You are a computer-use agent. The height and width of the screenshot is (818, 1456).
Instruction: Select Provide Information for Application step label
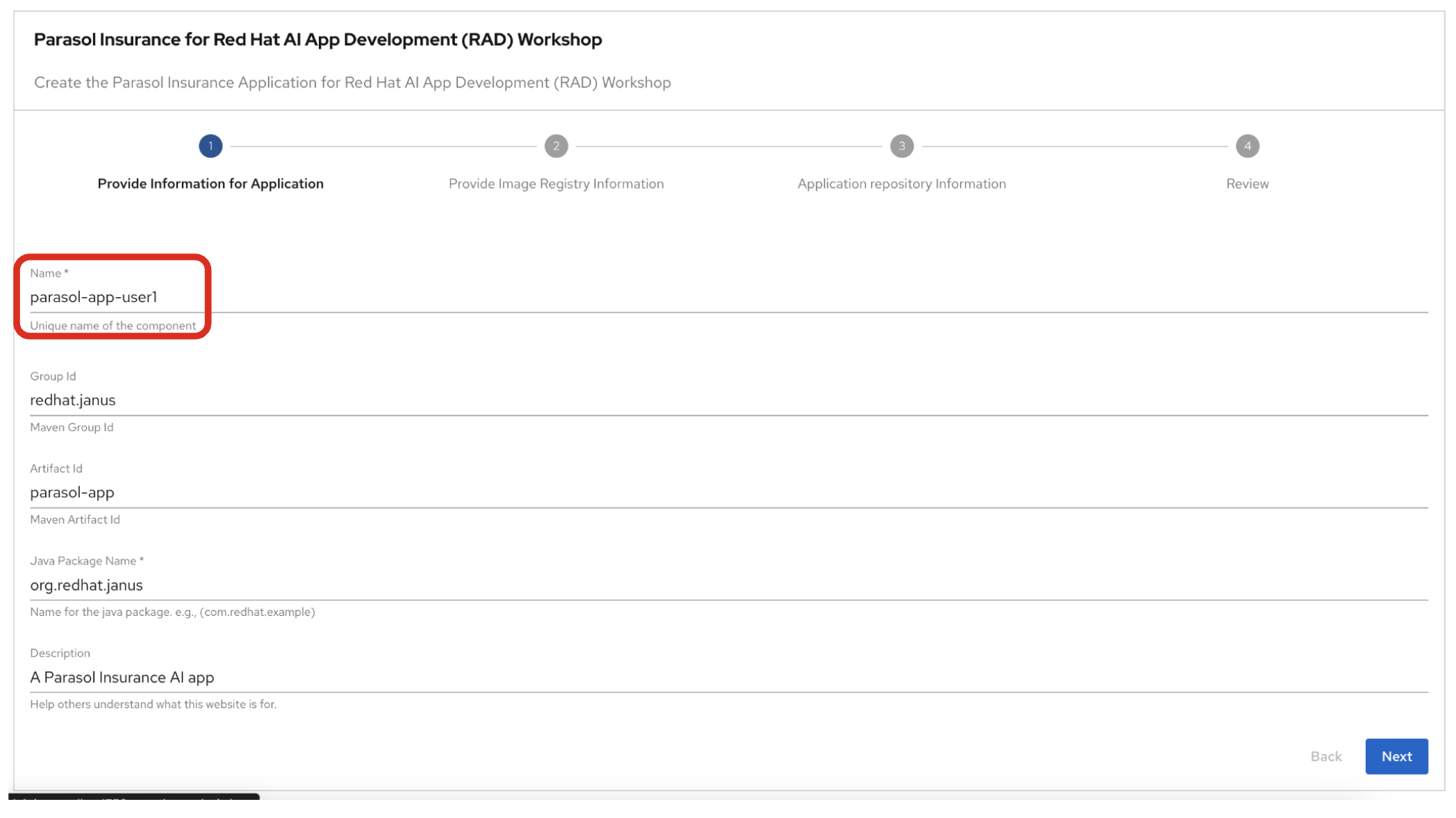click(x=210, y=184)
